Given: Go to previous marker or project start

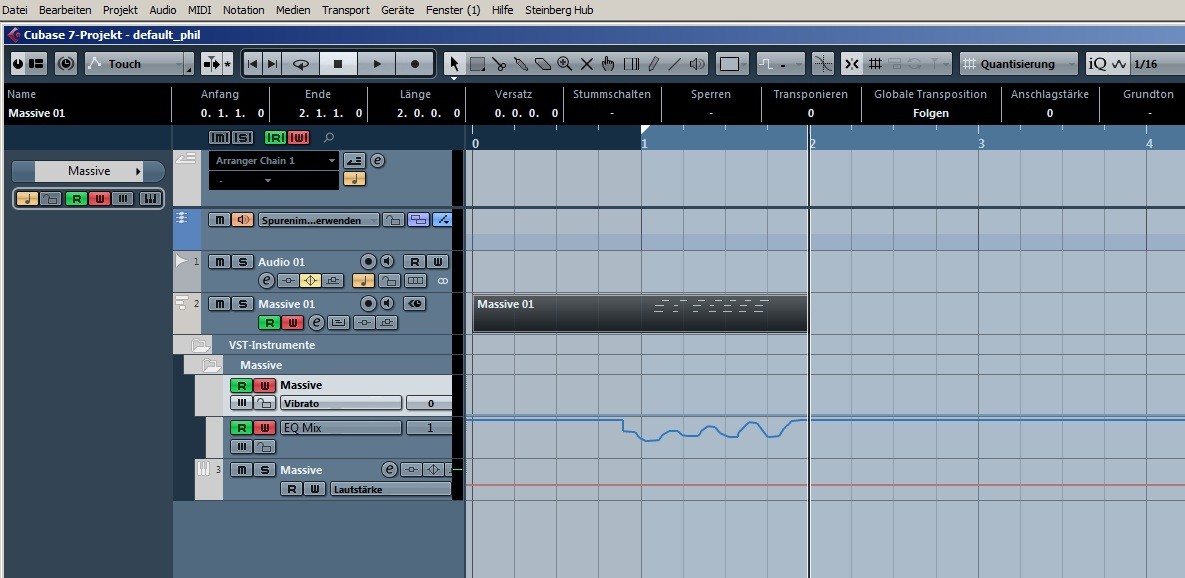Looking at the screenshot, I should (253, 64).
